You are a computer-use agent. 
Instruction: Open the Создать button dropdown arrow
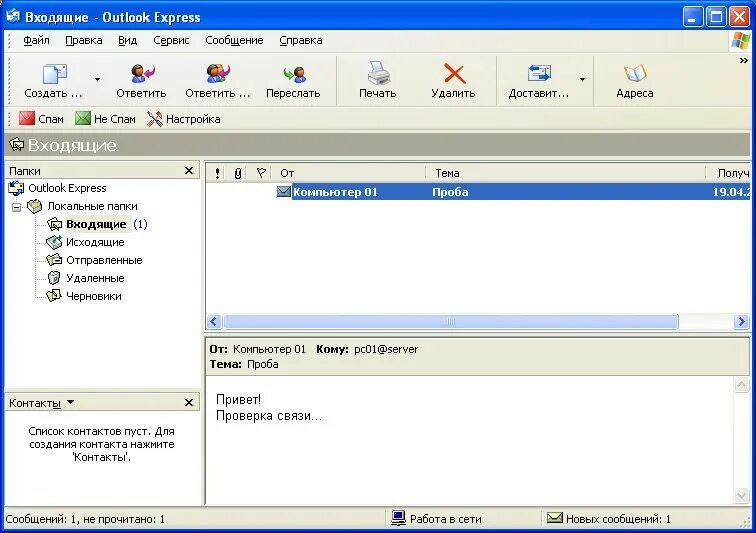[97, 80]
